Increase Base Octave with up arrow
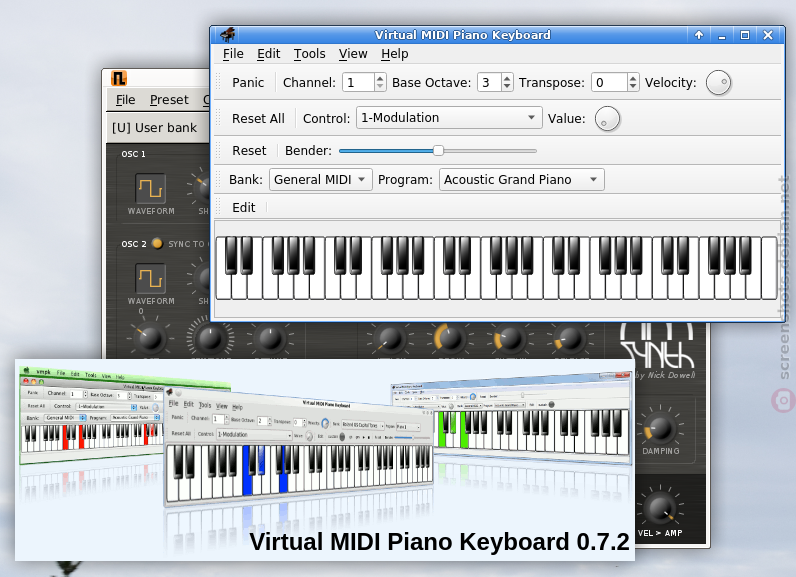The height and width of the screenshot is (577, 796). 507,78
